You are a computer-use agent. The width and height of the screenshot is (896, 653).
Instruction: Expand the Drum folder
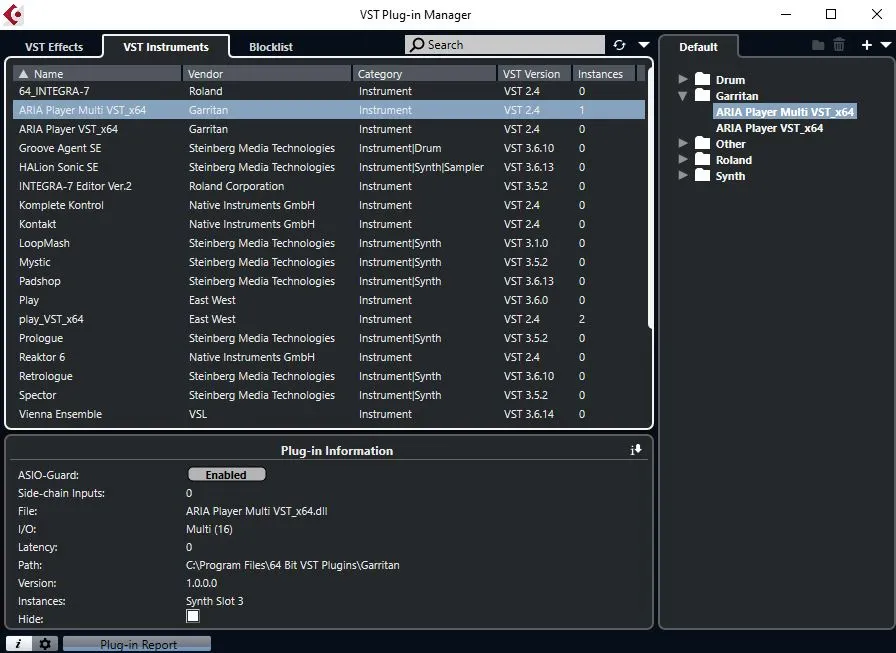coord(683,80)
